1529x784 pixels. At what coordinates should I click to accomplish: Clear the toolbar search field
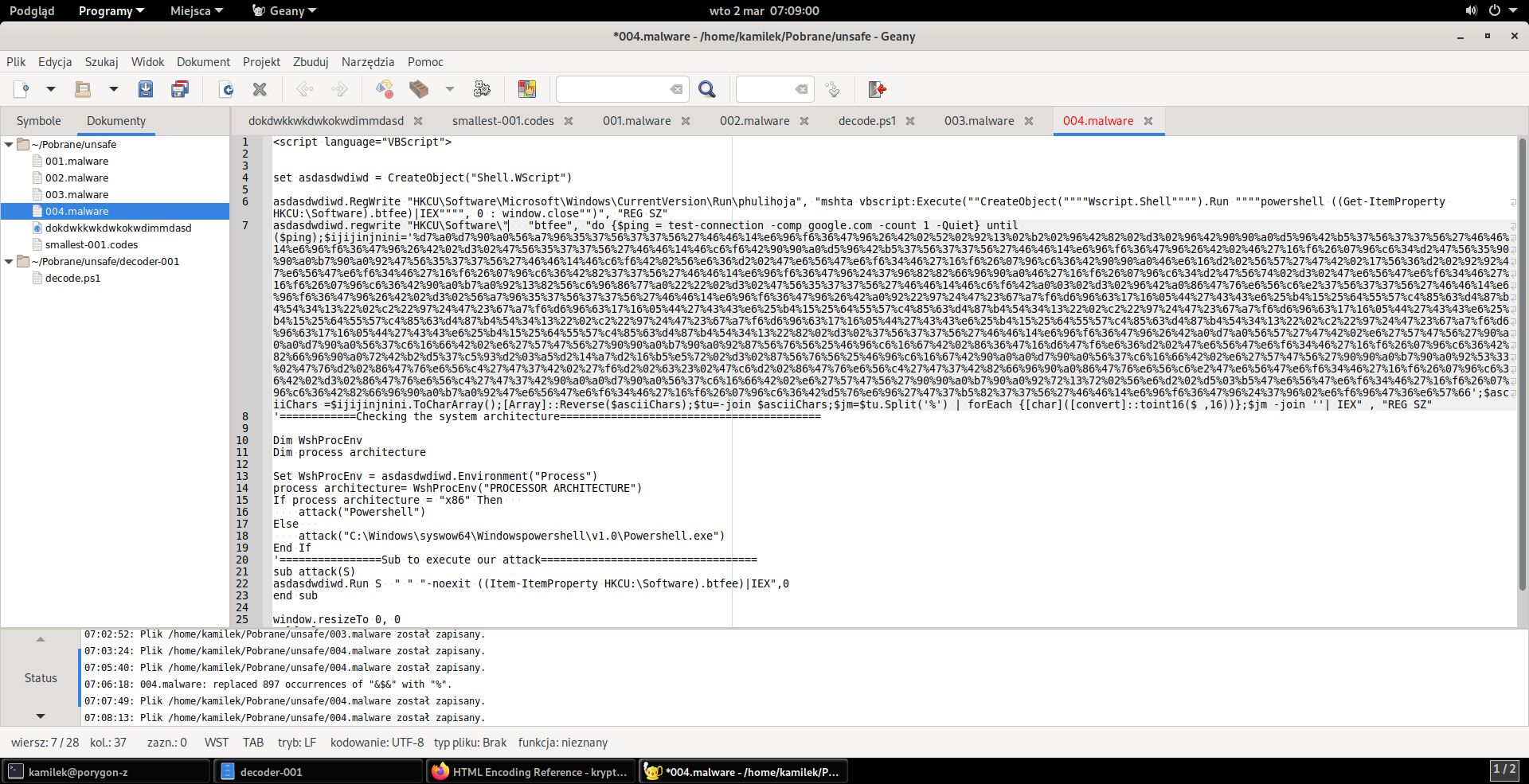pos(676,89)
